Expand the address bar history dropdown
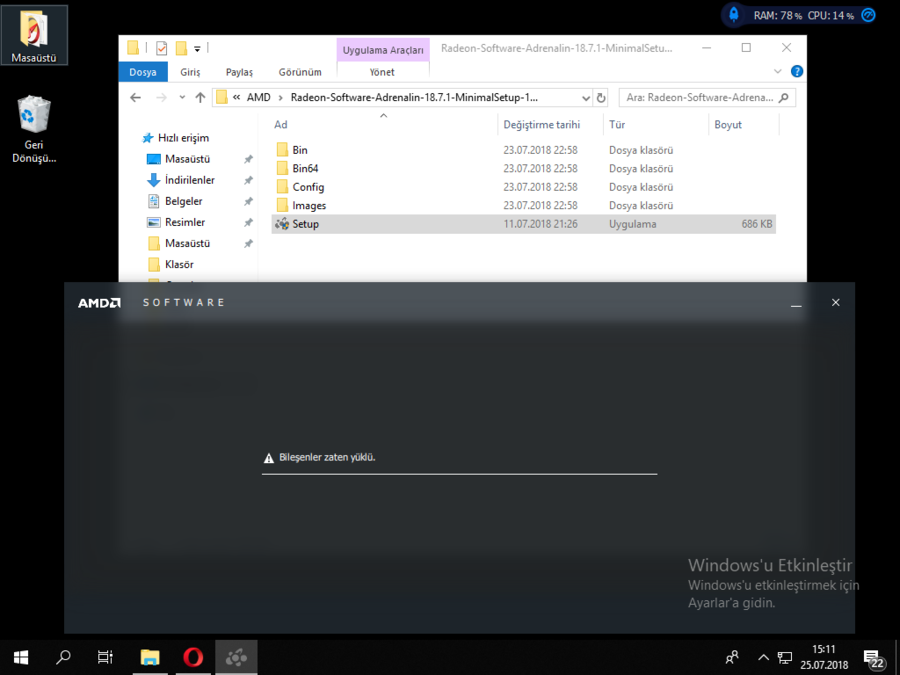 [x=585, y=98]
